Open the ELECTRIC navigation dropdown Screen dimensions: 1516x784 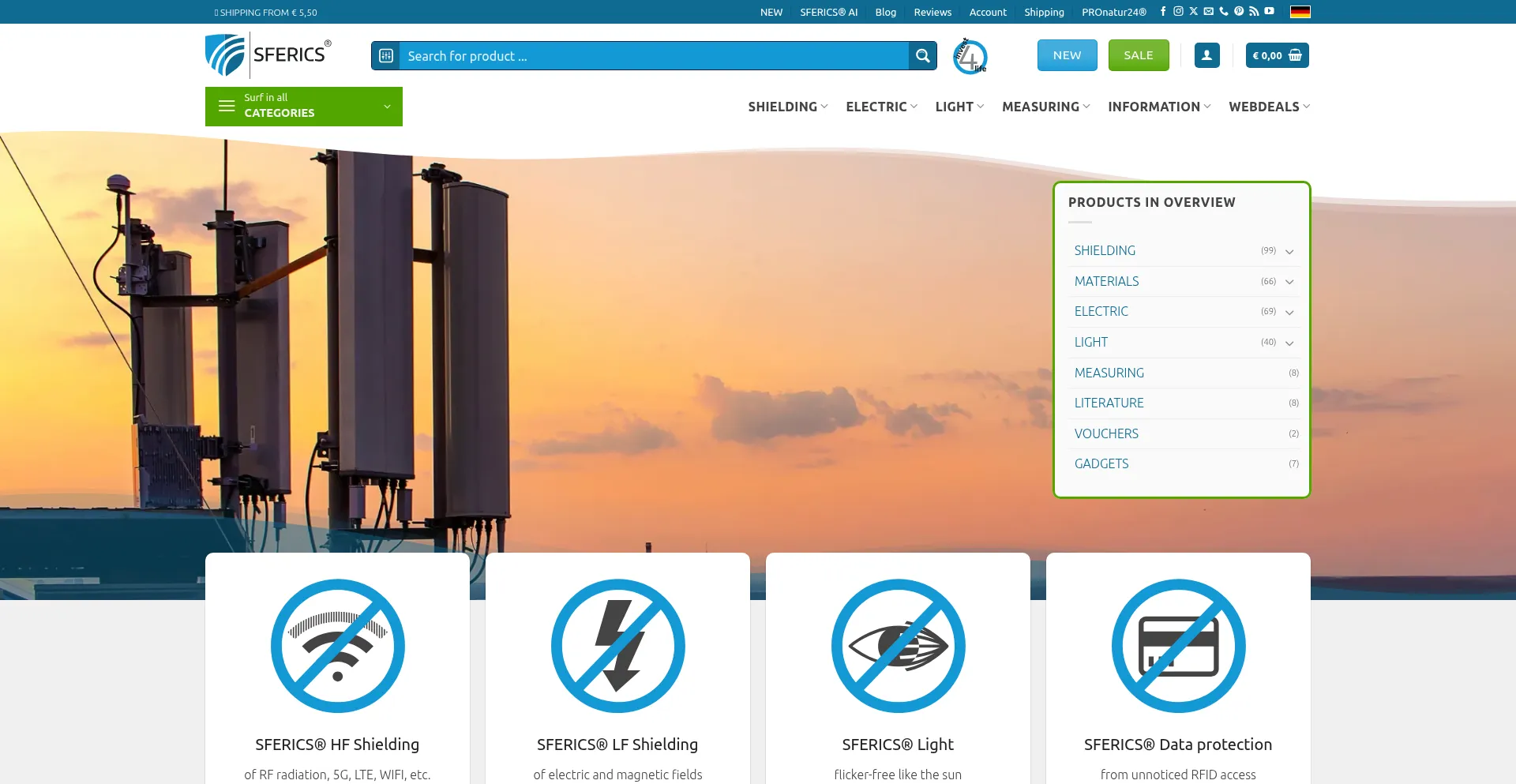[x=881, y=107]
